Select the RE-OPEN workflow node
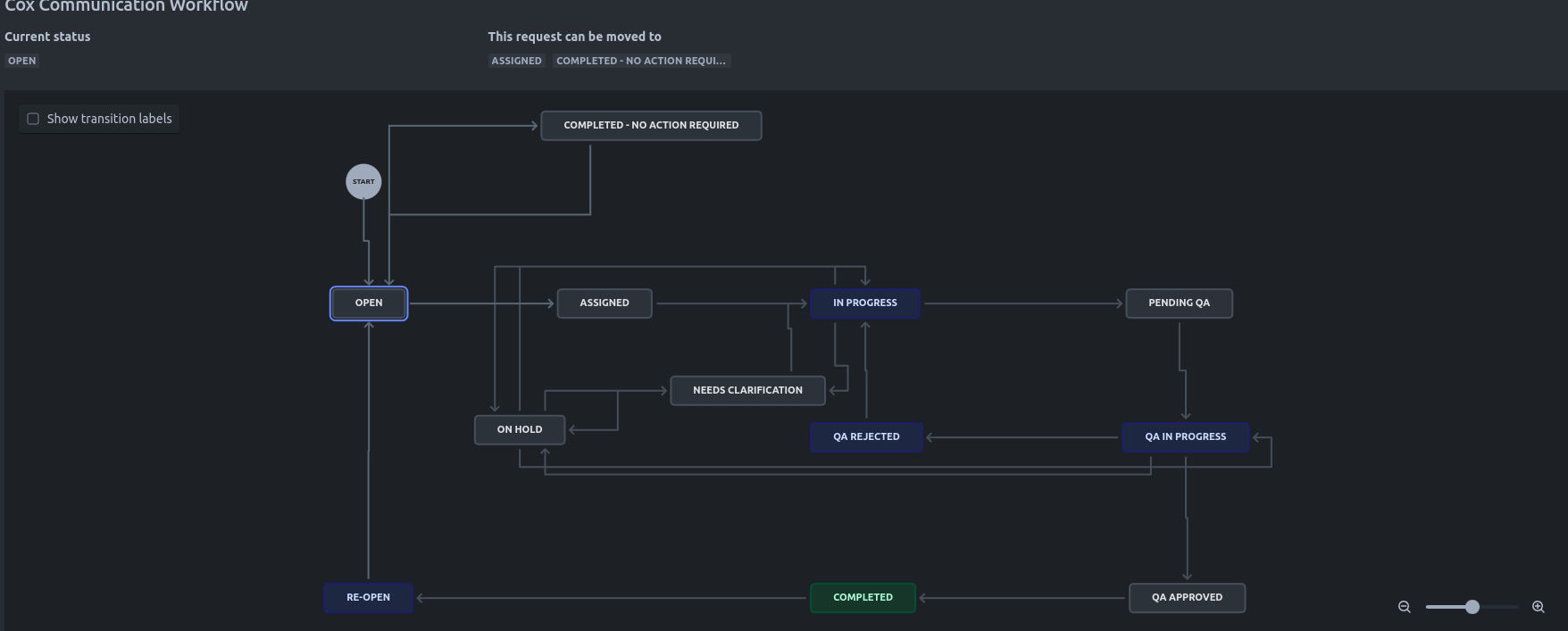Screen dimensions: 1568x631 click(369, 598)
